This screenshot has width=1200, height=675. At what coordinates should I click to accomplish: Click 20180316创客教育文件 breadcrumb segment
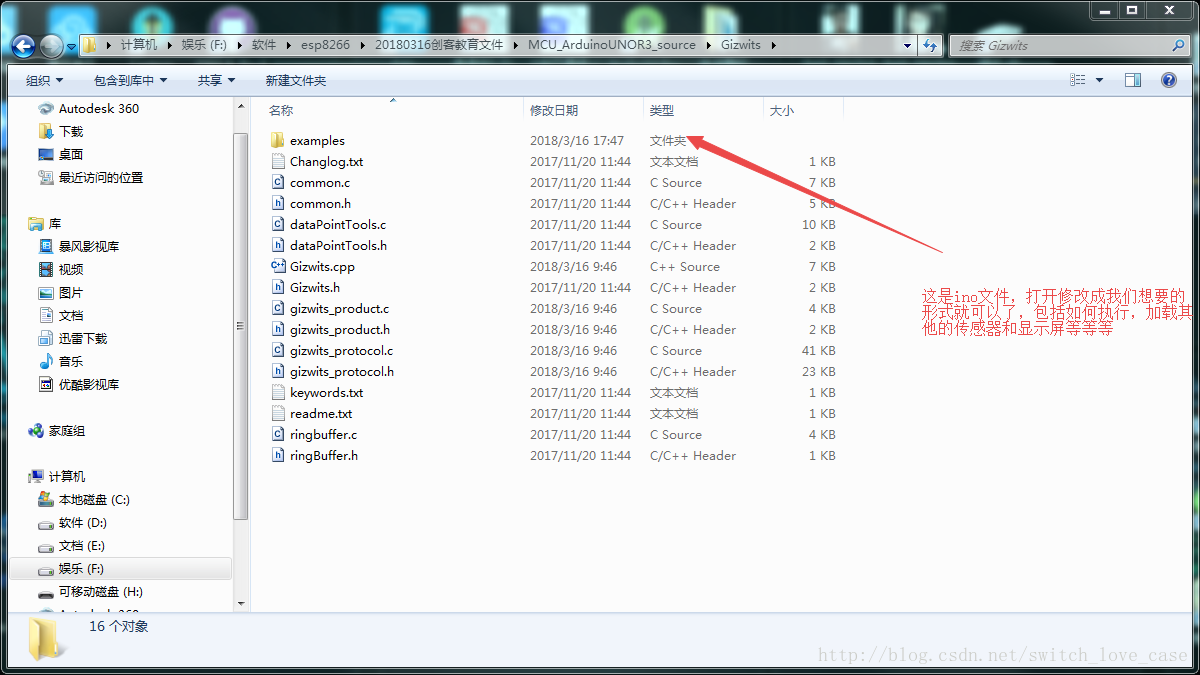[439, 45]
